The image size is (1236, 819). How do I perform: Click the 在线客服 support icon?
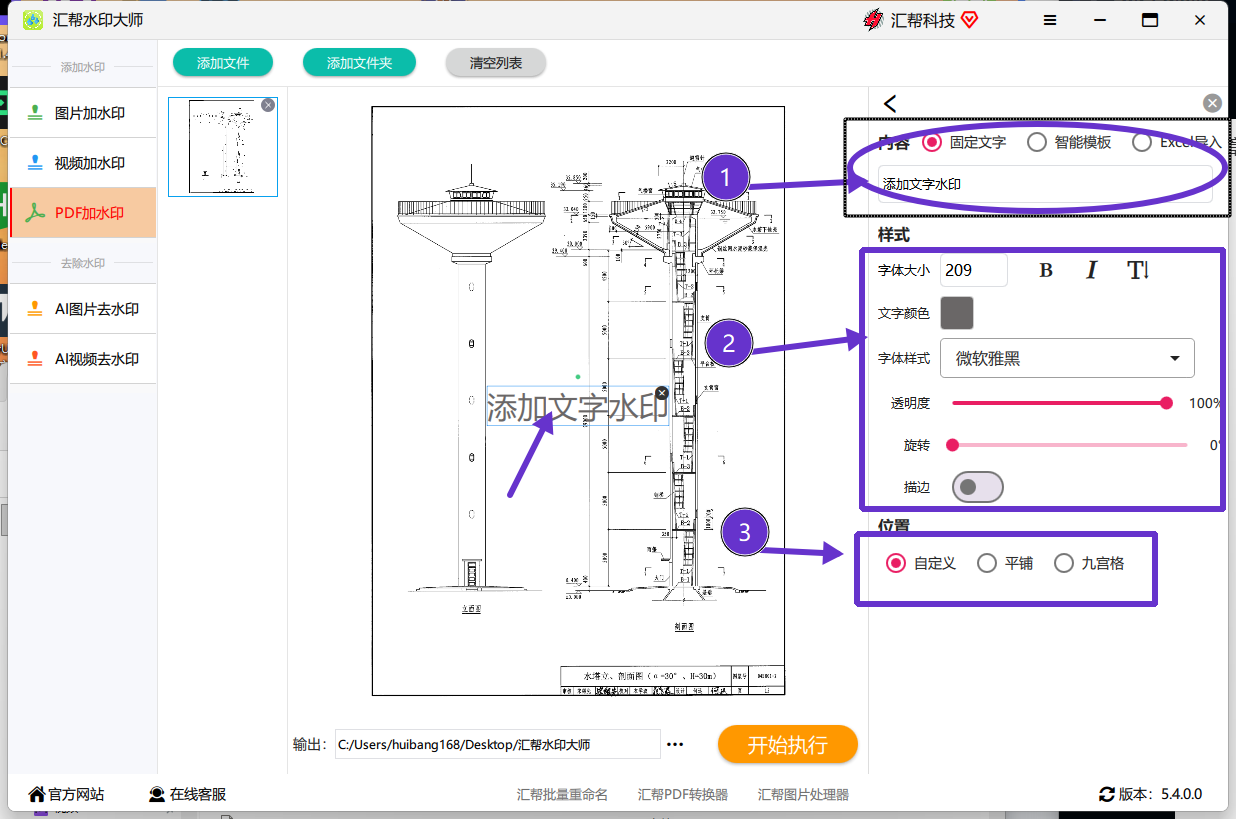(x=157, y=794)
